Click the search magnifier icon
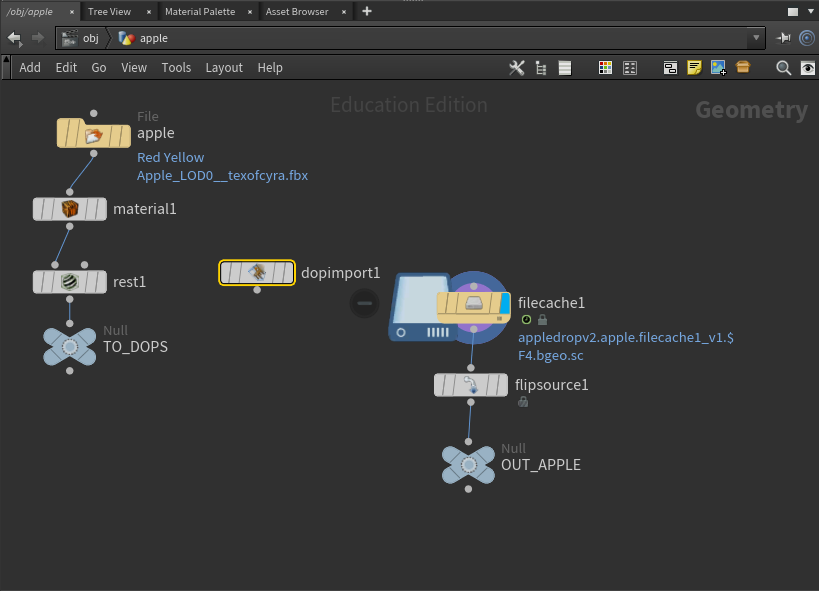 pos(783,68)
